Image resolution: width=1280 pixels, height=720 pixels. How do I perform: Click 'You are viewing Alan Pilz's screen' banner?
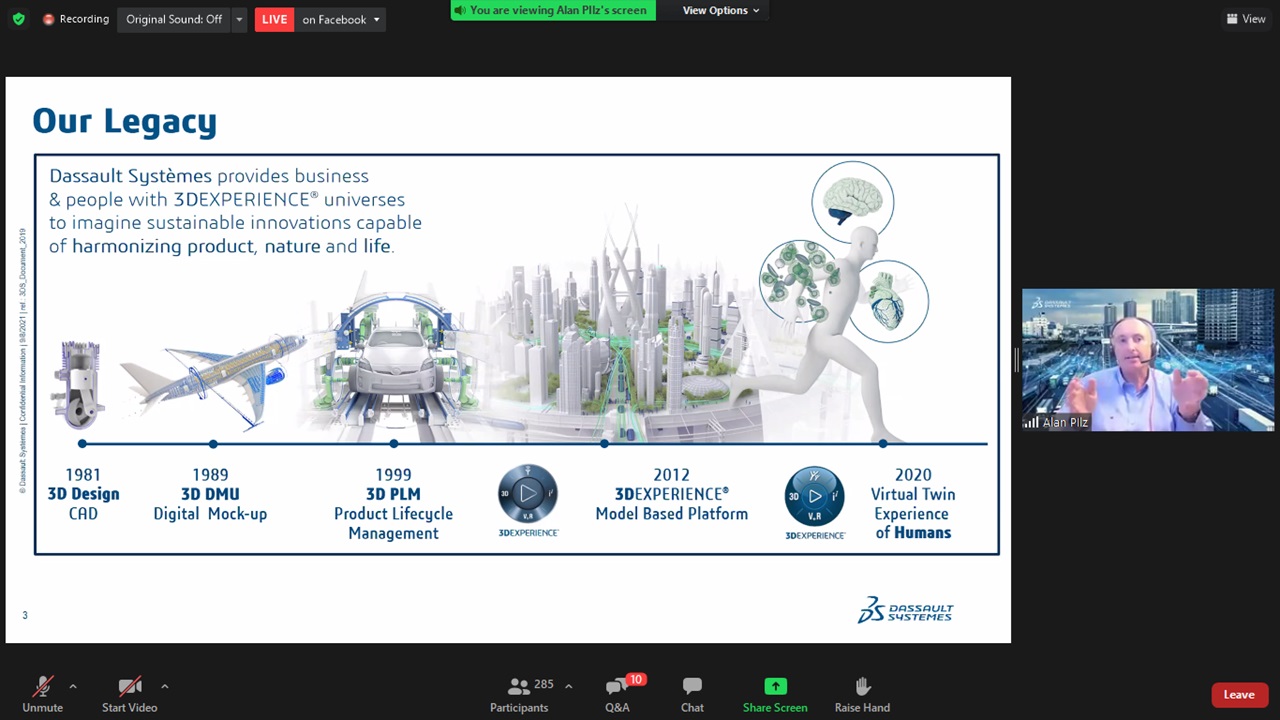click(553, 10)
